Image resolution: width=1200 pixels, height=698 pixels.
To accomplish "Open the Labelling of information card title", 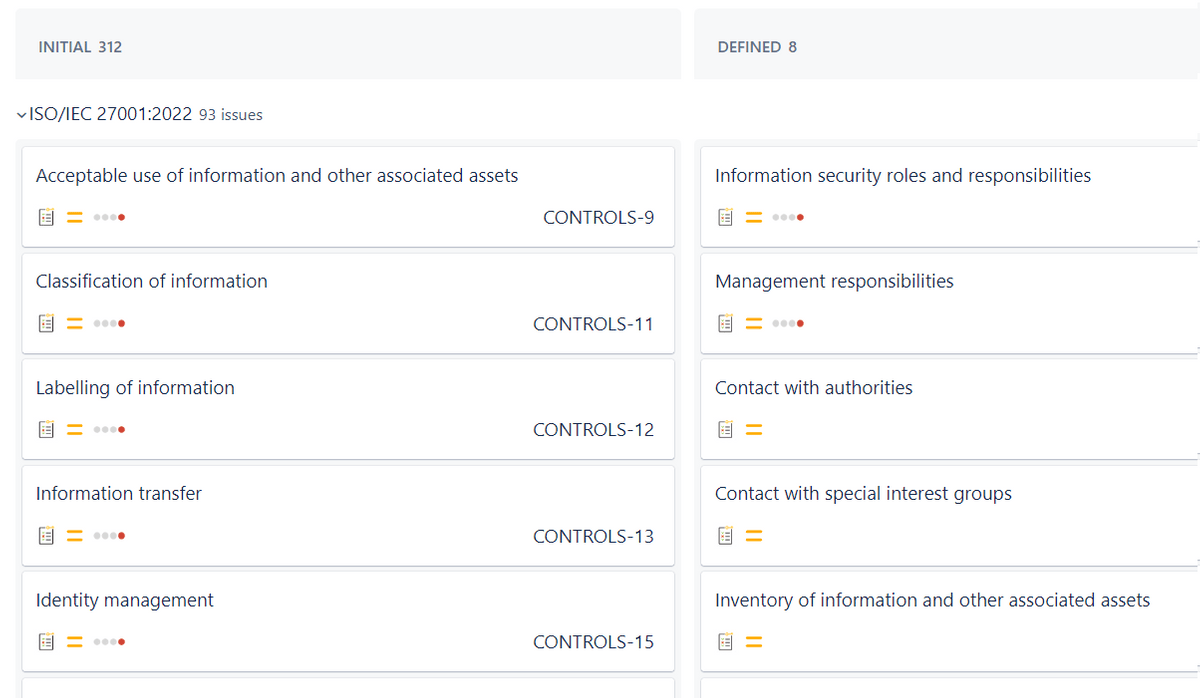I will pos(135,388).
